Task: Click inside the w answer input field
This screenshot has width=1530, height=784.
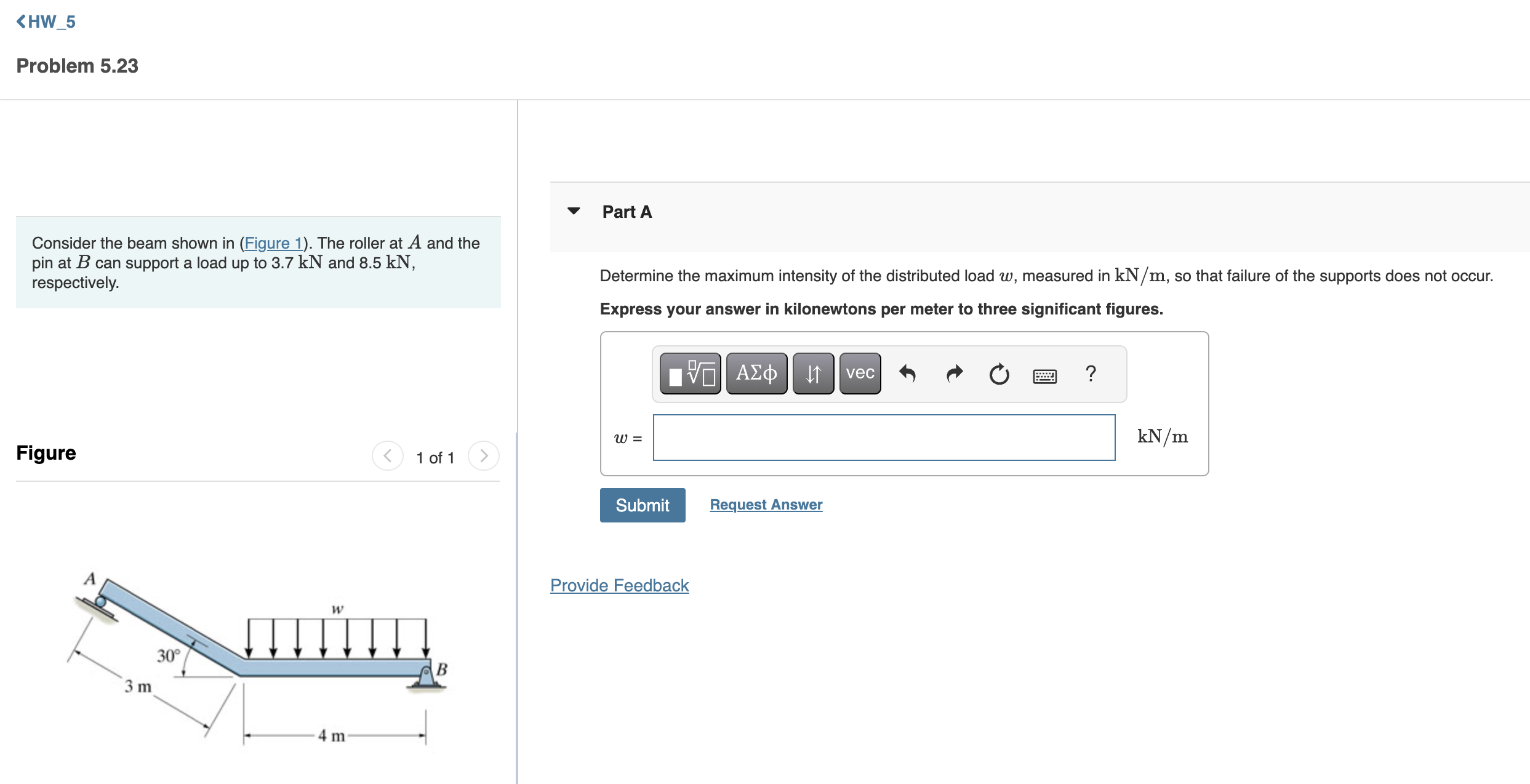Action: point(884,437)
